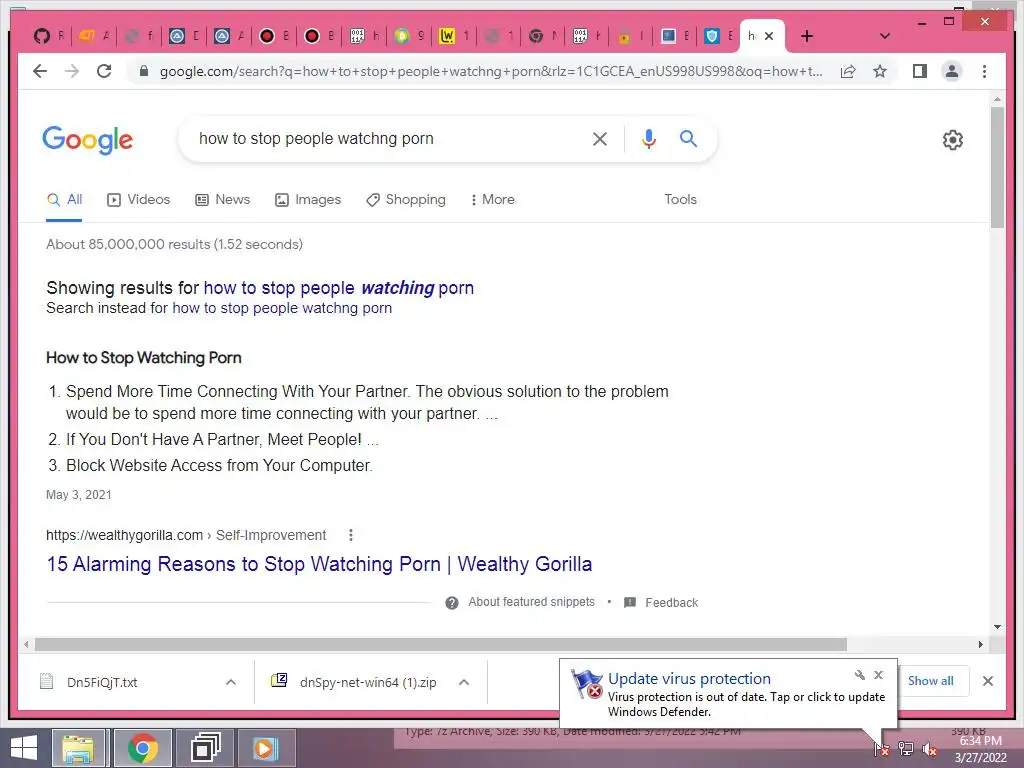Open the search Tools options

pyautogui.click(x=680, y=200)
